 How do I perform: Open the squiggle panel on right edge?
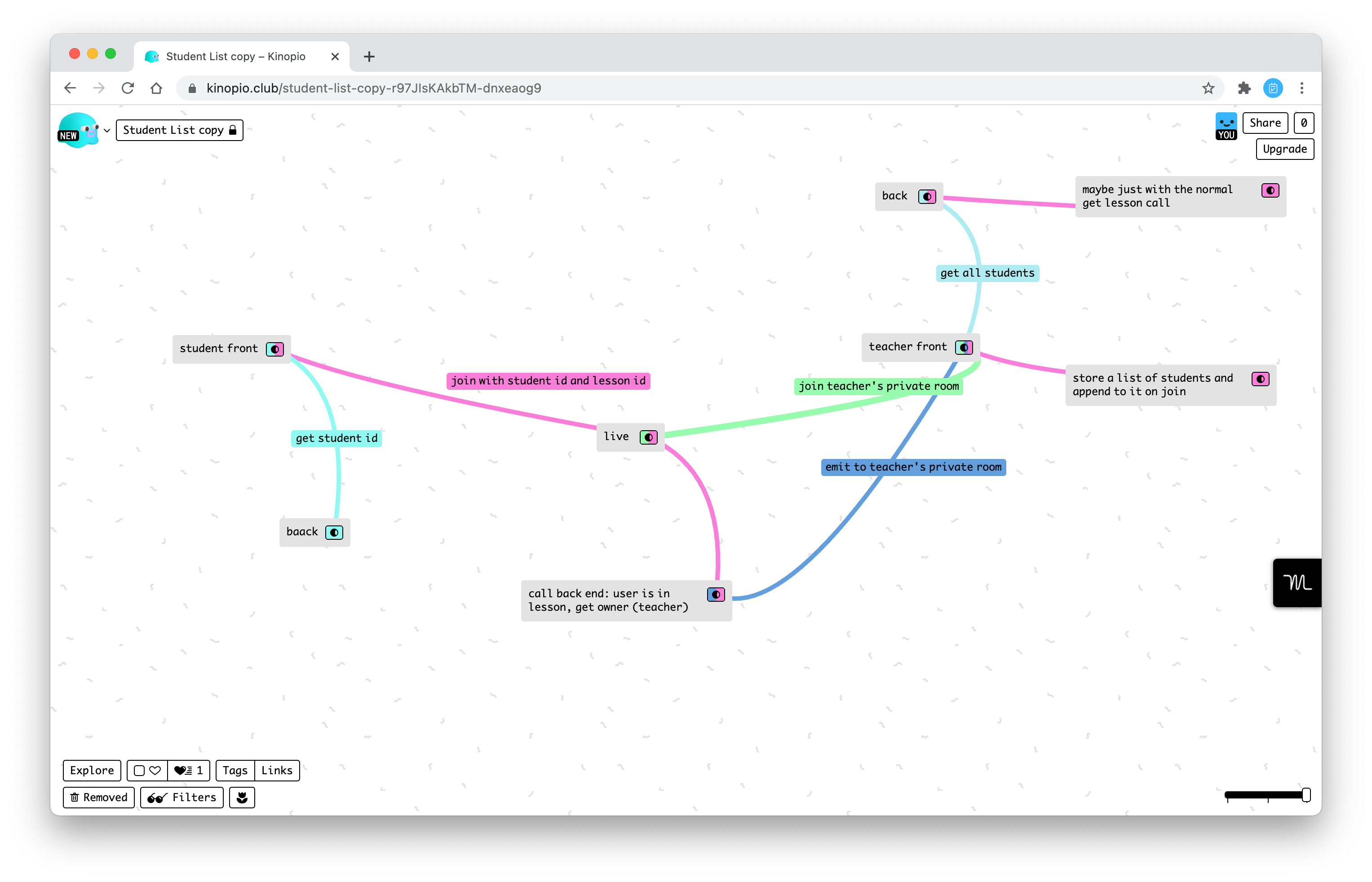click(1297, 582)
